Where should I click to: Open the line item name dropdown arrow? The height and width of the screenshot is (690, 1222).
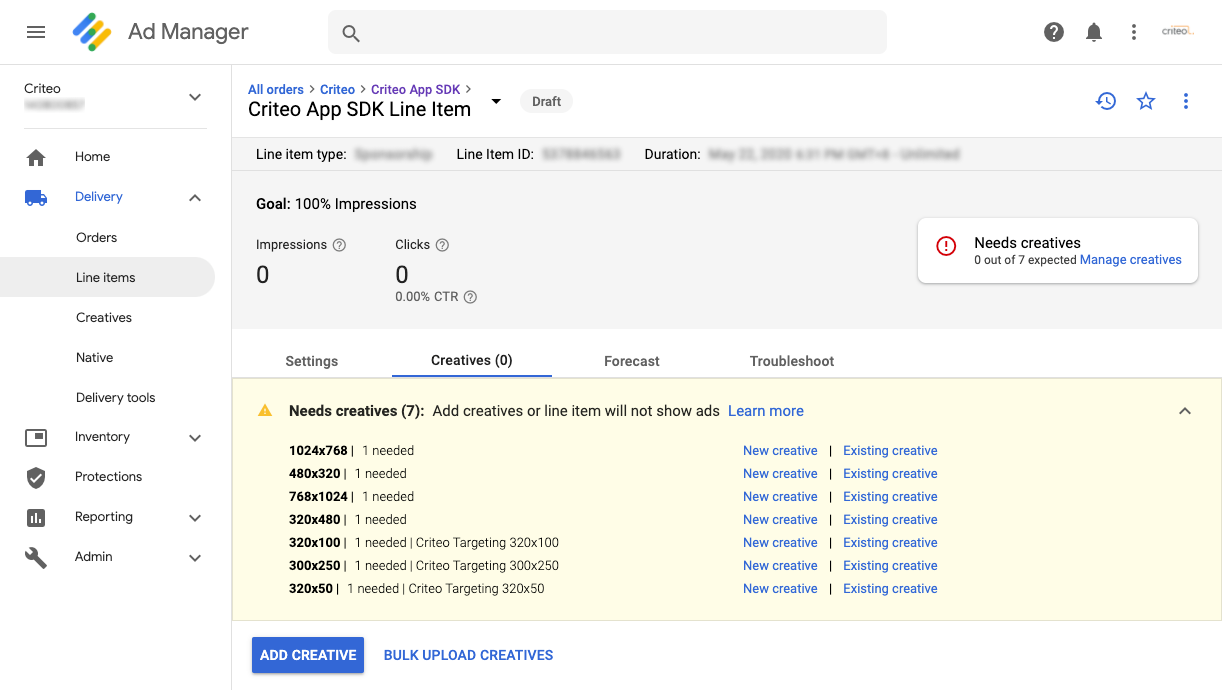pos(495,102)
